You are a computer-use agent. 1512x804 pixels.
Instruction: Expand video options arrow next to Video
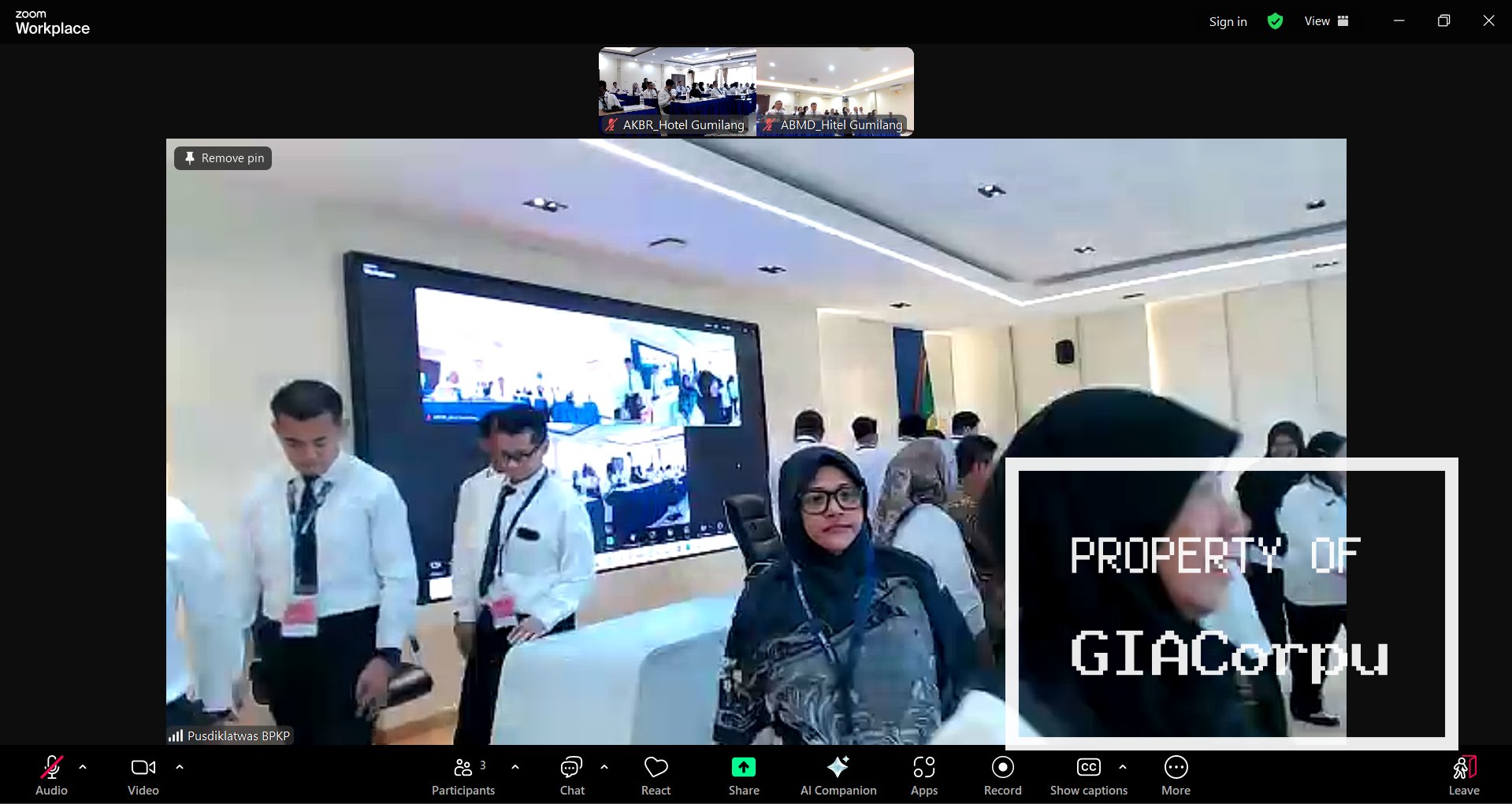coord(180,766)
